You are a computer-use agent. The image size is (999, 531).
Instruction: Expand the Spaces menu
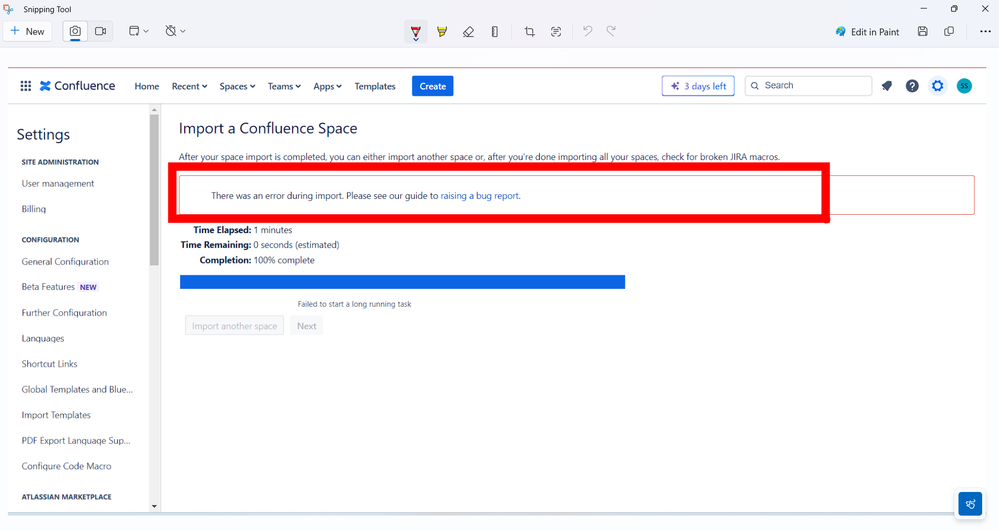point(237,86)
